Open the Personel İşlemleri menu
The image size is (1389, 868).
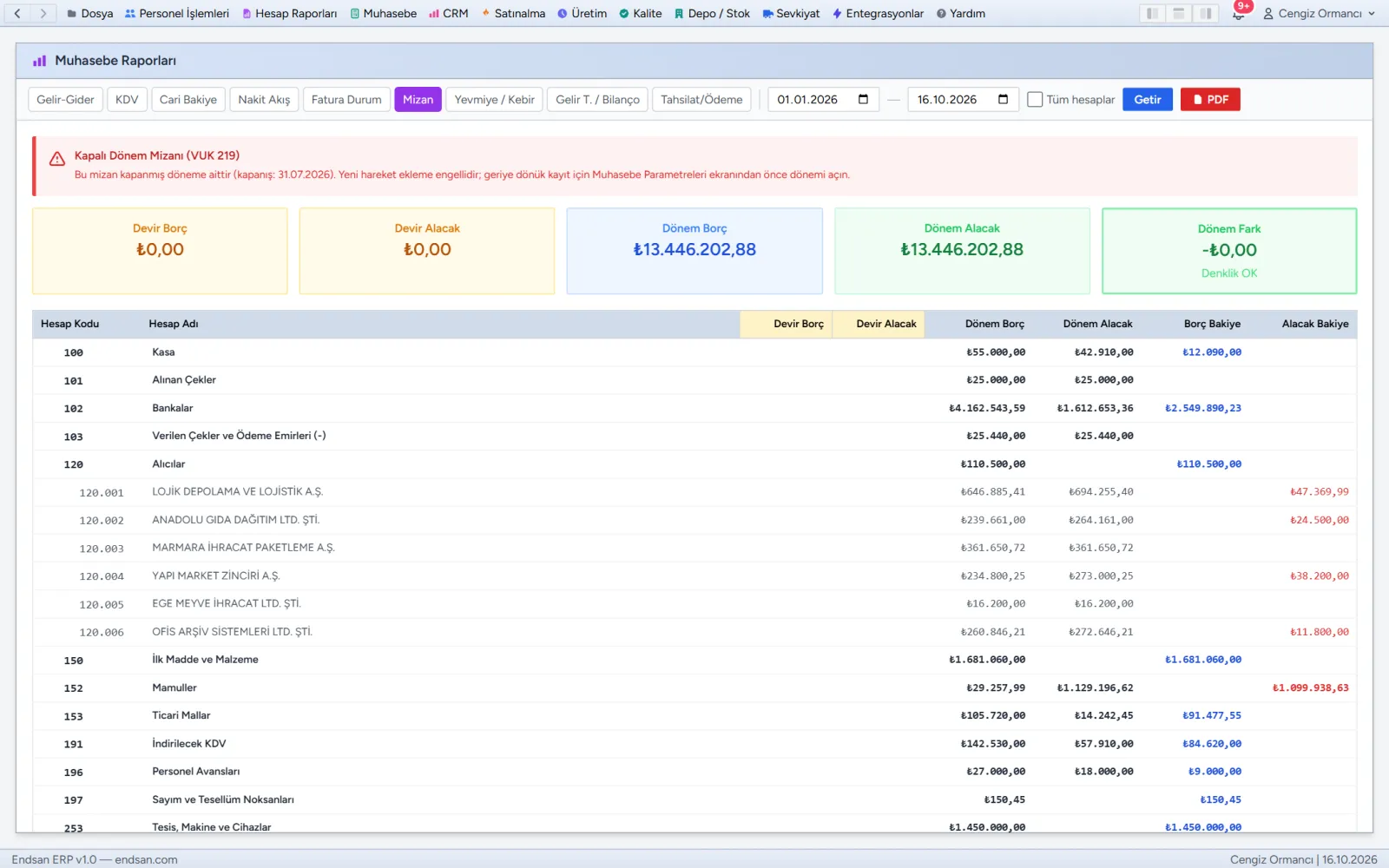point(177,14)
